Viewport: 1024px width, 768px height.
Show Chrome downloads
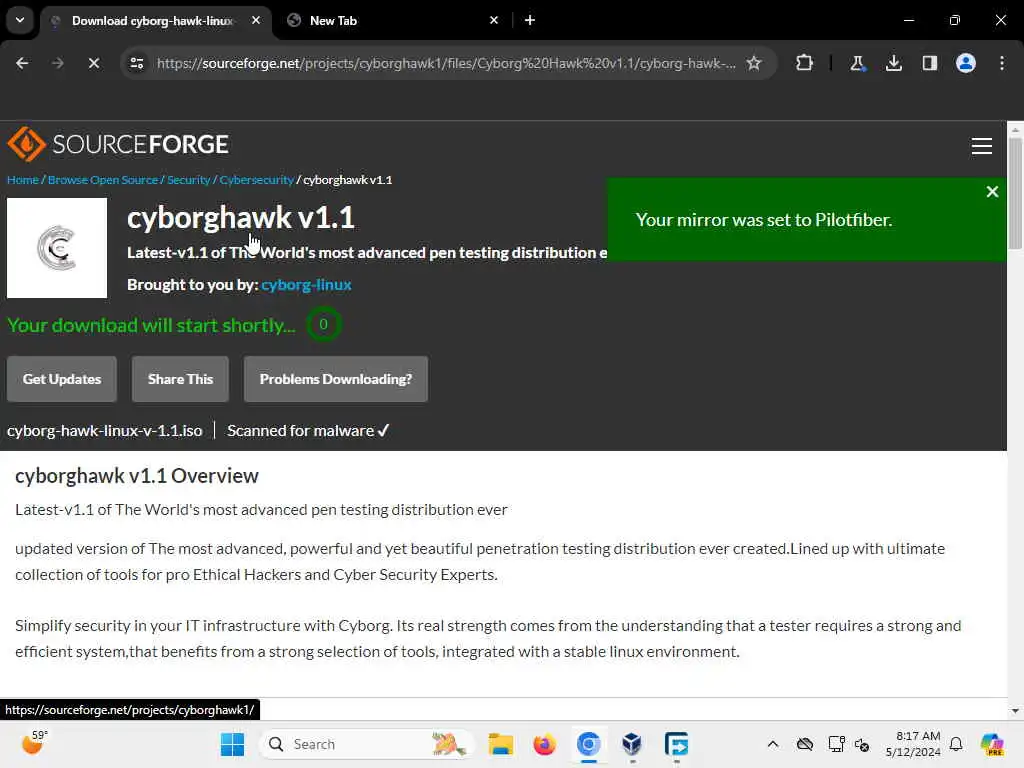[x=893, y=63]
